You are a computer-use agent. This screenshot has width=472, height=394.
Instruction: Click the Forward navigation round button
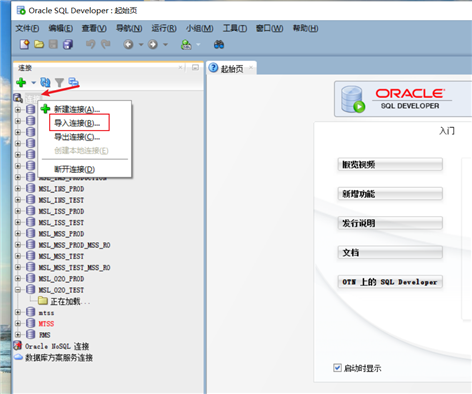click(153, 44)
